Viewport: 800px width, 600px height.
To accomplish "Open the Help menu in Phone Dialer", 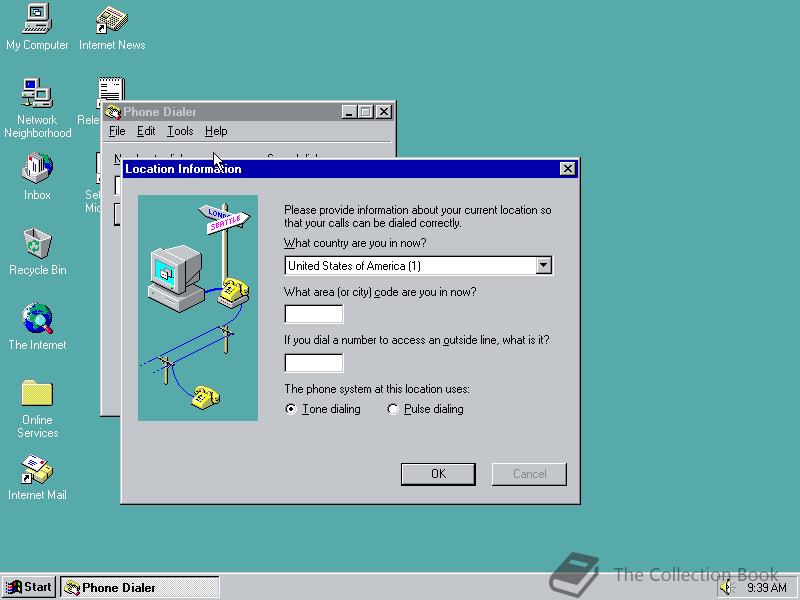I will point(216,131).
